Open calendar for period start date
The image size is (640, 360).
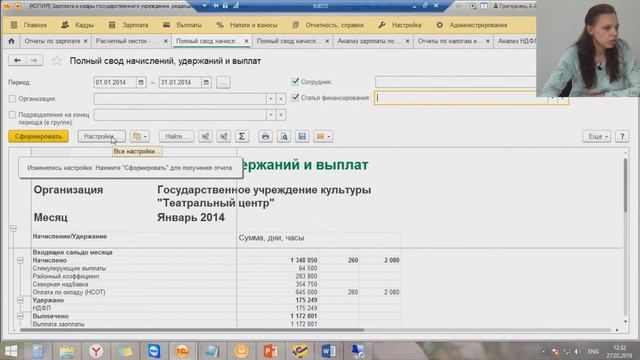tap(141, 82)
